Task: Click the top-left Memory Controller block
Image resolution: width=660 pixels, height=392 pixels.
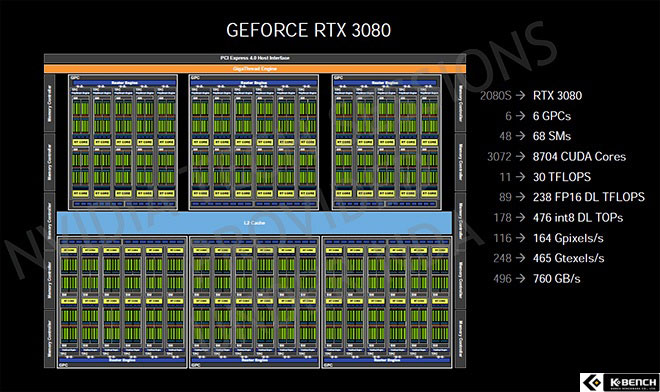Action: (50, 104)
